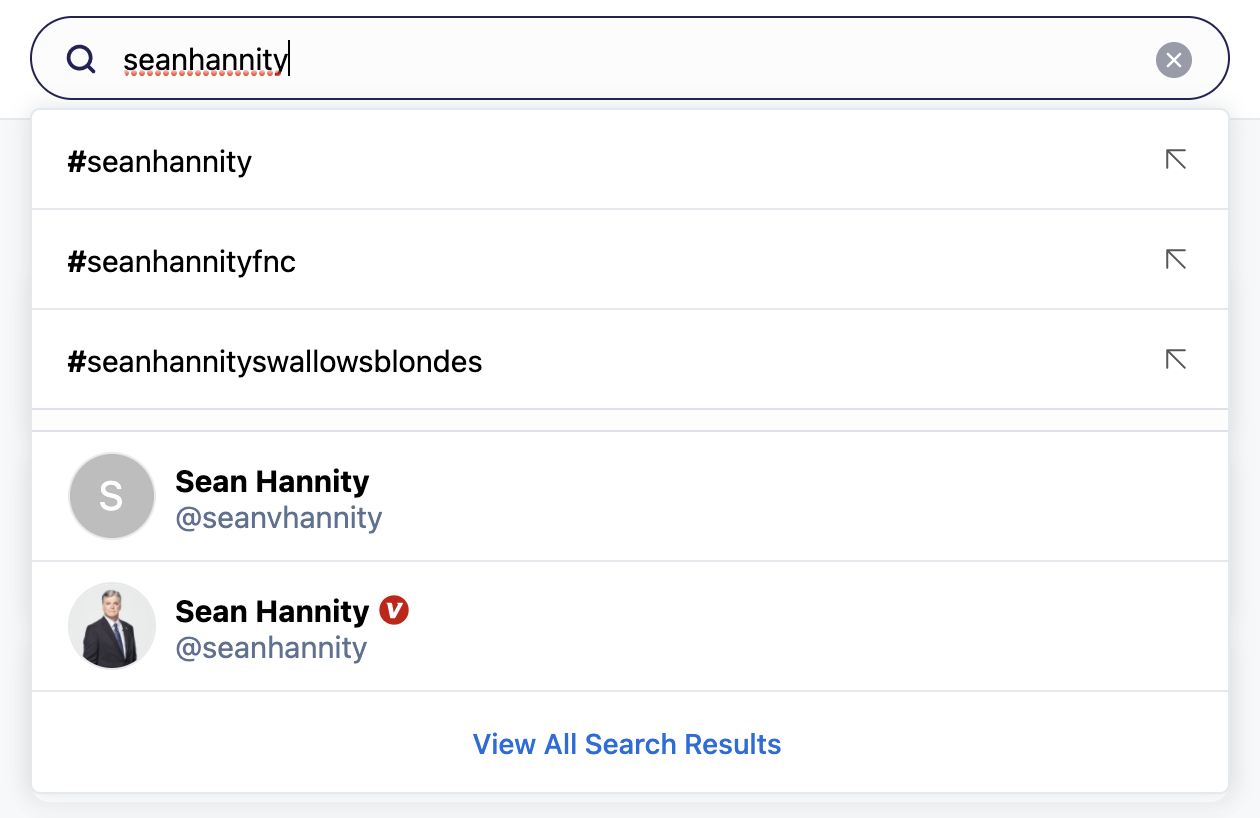
Task: Click the gray "S" placeholder avatar
Action: (x=112, y=496)
